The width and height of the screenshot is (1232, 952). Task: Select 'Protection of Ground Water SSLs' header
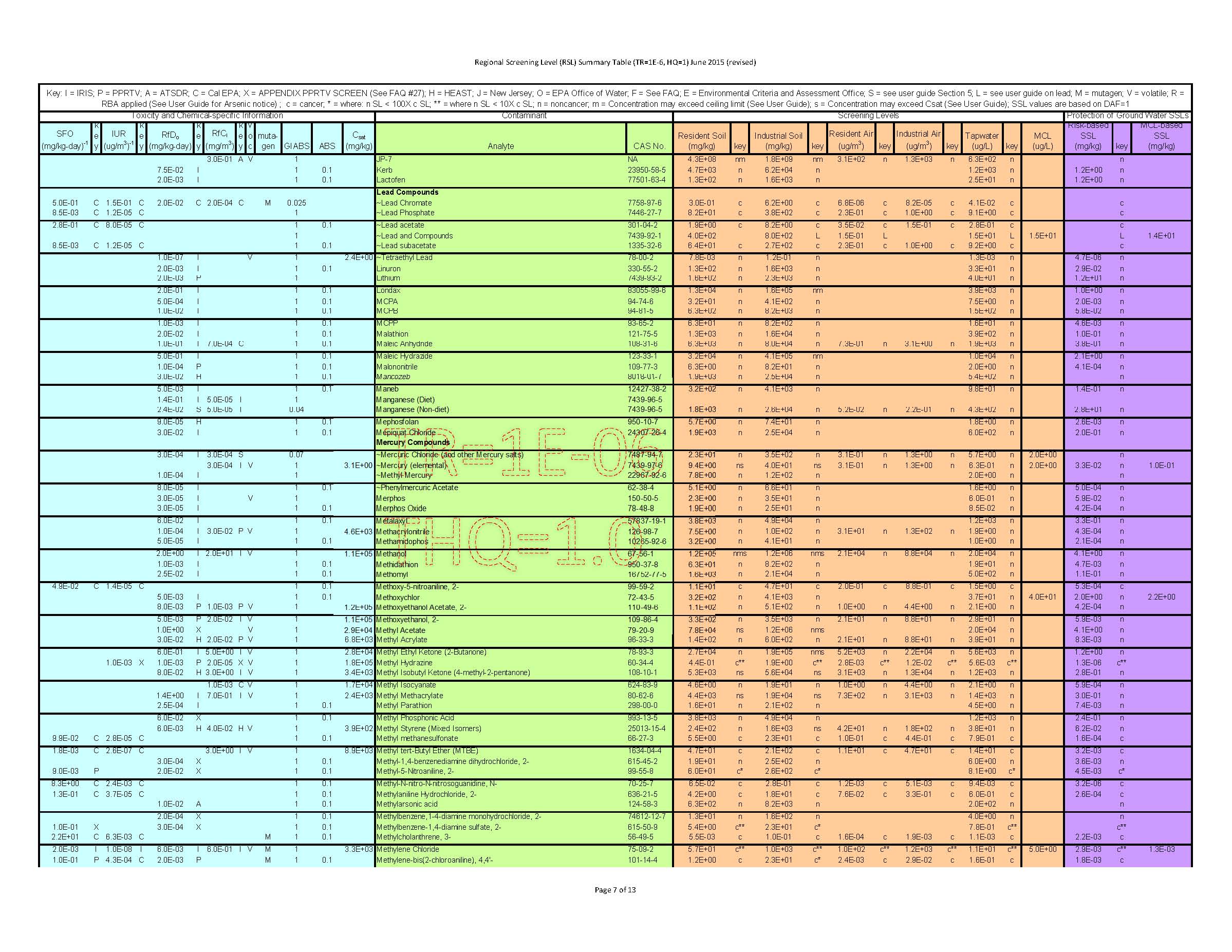1127,116
